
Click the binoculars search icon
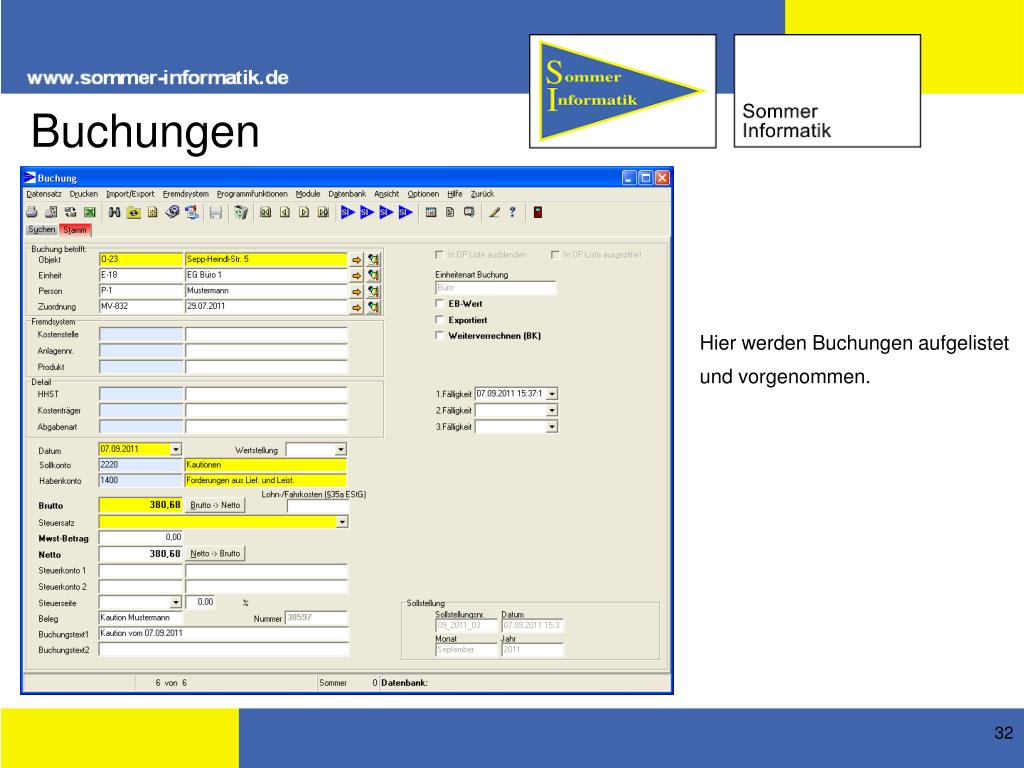114,212
